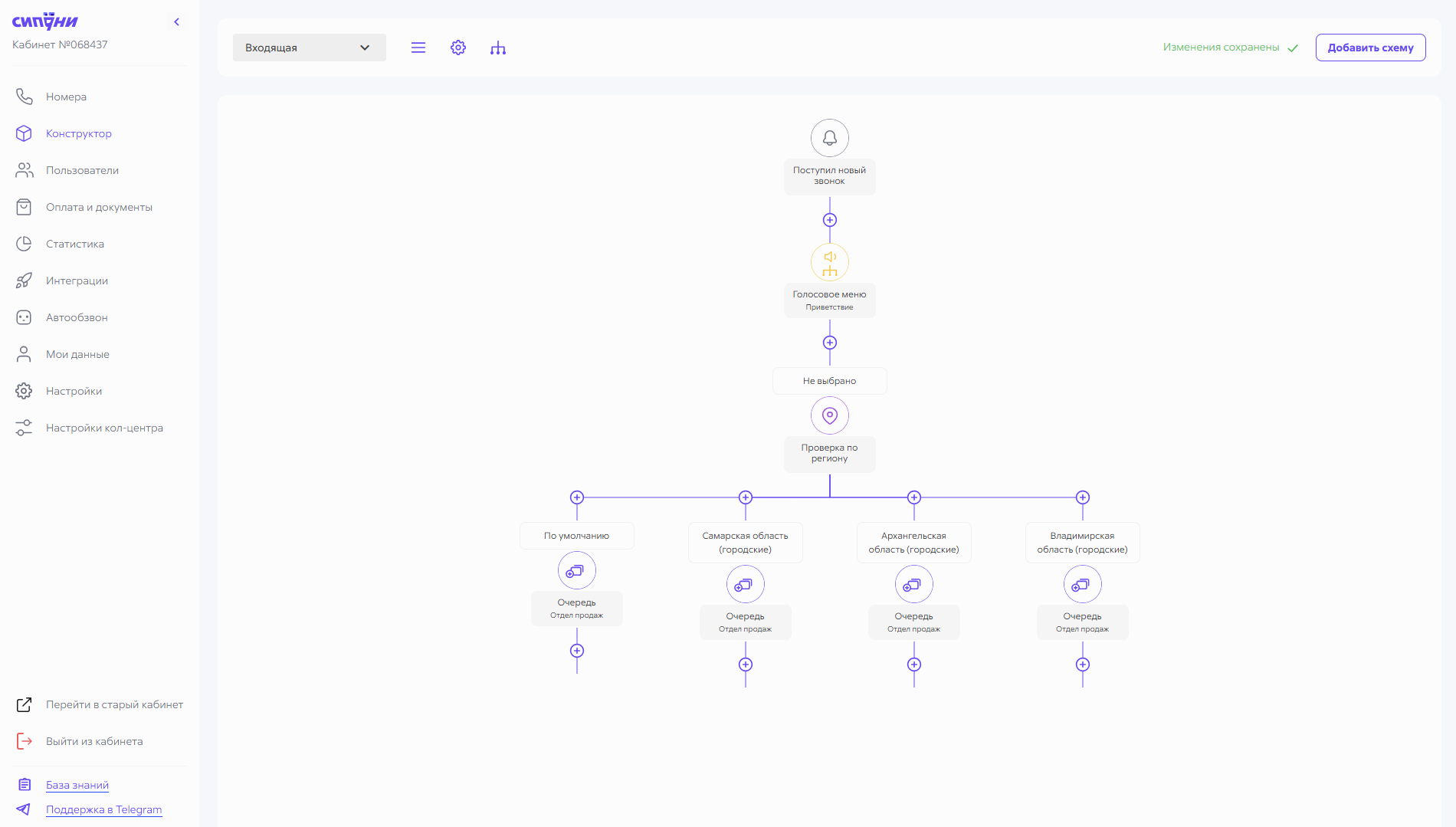Open 'Настройки кол-центра' section
Viewport: 1456px width, 827px height.
pyautogui.click(x=104, y=428)
